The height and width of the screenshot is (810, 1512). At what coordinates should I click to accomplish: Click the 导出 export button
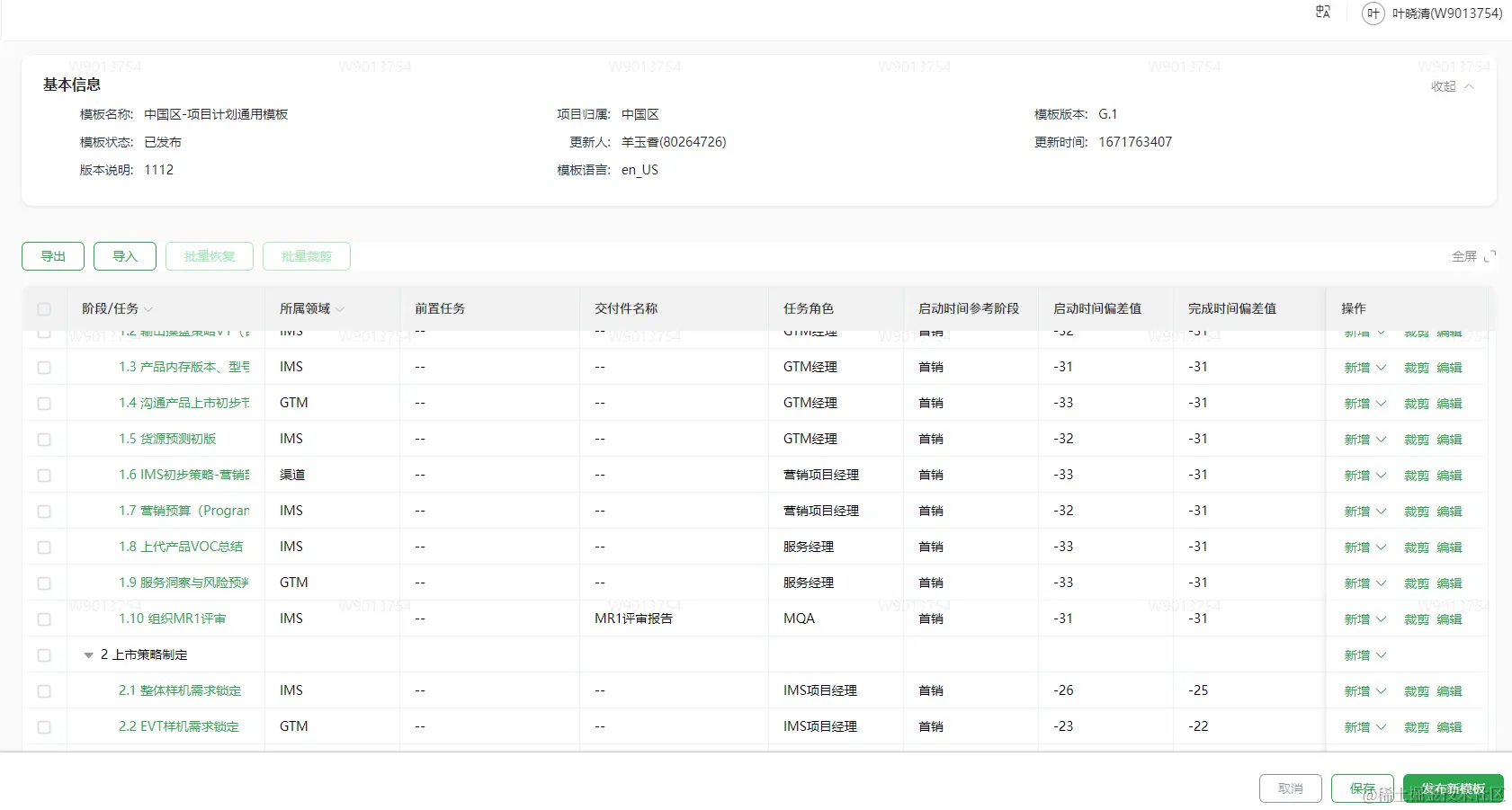click(x=53, y=256)
